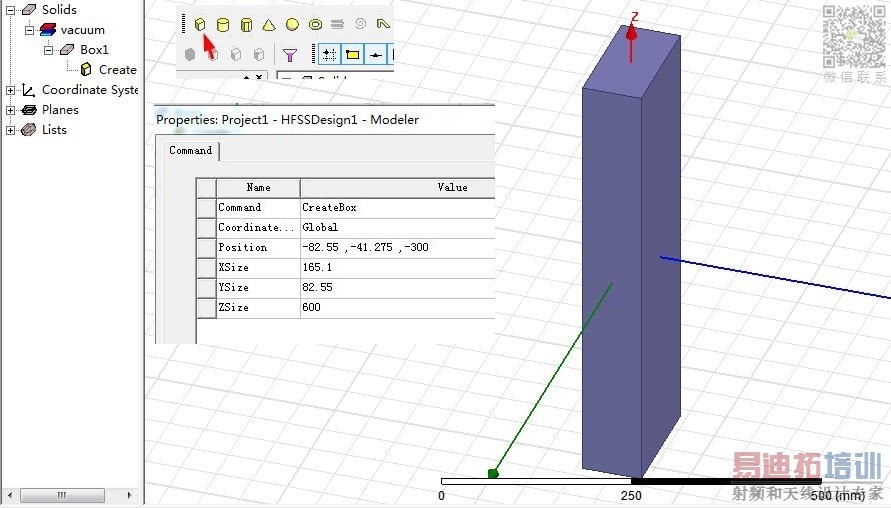Screen dimensions: 891x508
Task: Select the Draw Cone tool
Action: [x=269, y=24]
